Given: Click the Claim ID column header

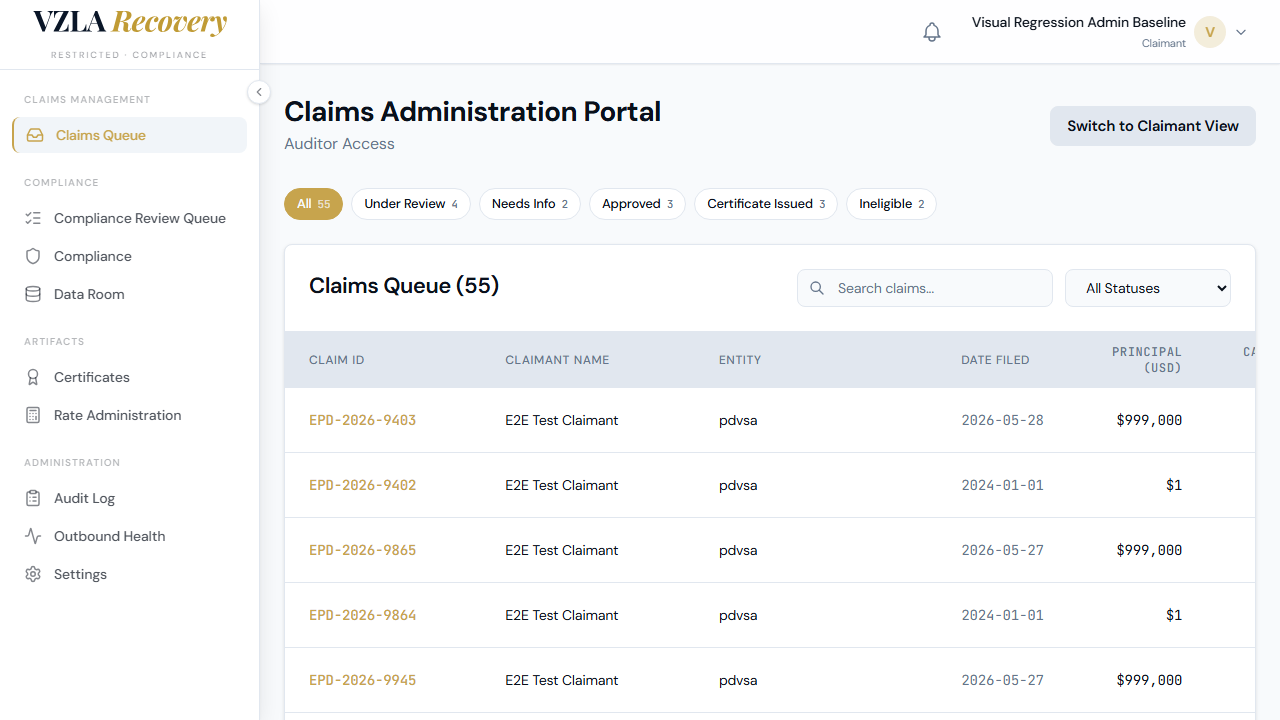Looking at the screenshot, I should tap(336, 360).
